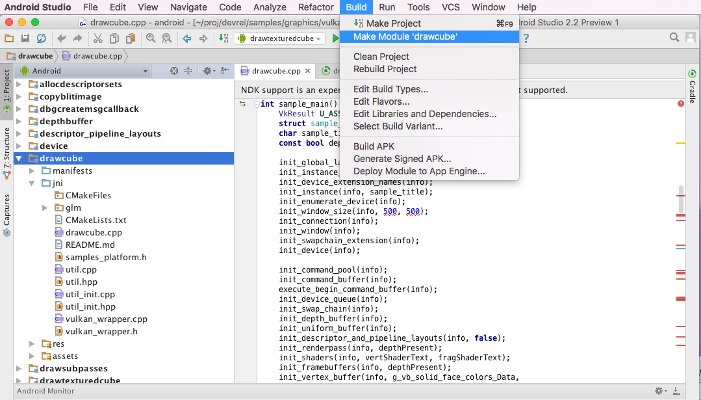Click the Hide Project panel icon
Viewport: 701px width, 400px height.
coord(225,71)
